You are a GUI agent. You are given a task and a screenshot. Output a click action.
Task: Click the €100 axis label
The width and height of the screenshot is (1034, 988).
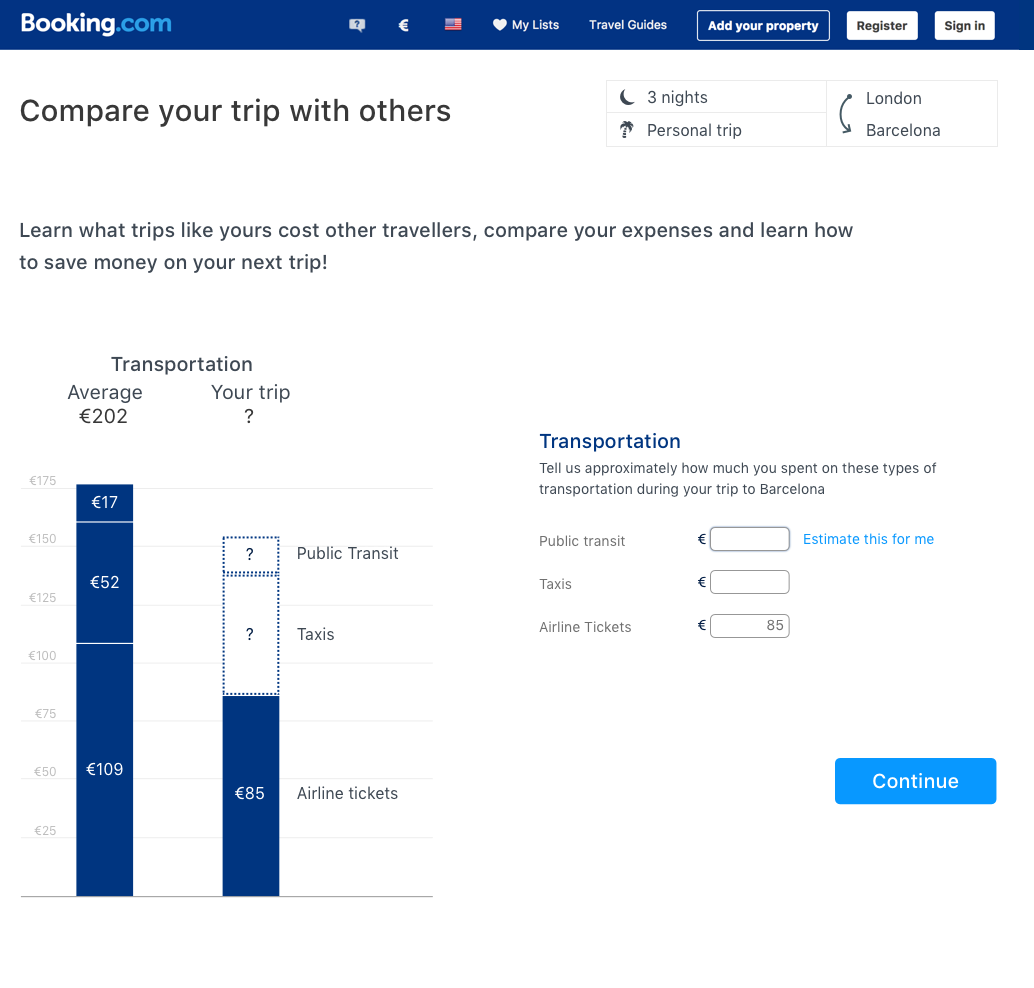point(42,656)
